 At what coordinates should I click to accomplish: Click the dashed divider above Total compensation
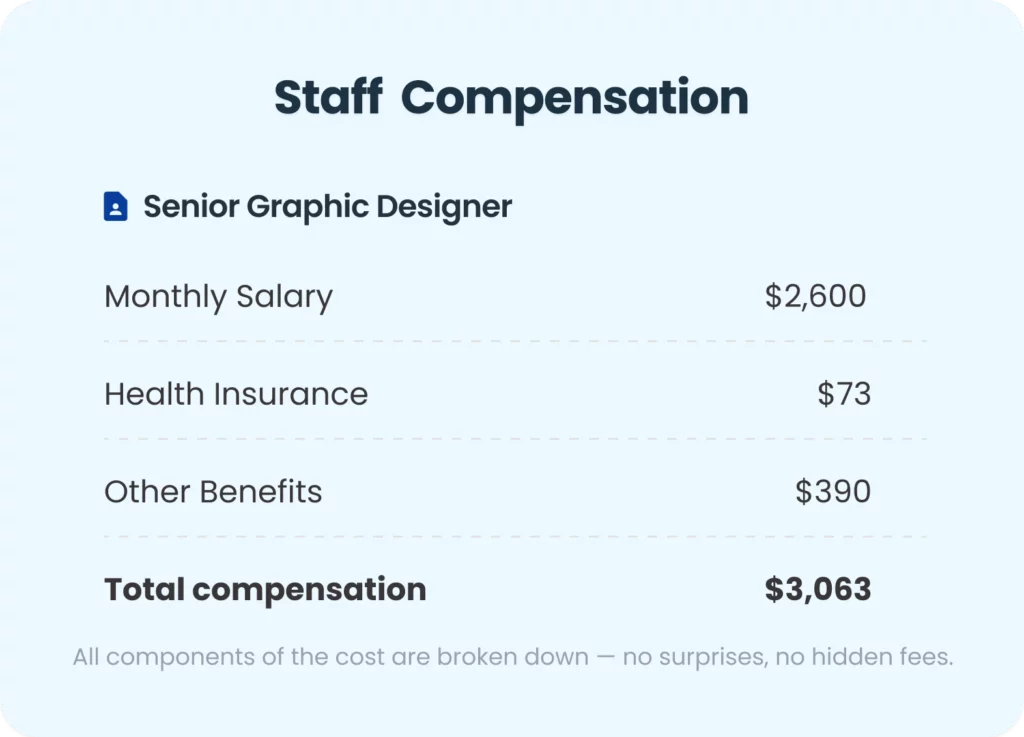click(x=515, y=537)
